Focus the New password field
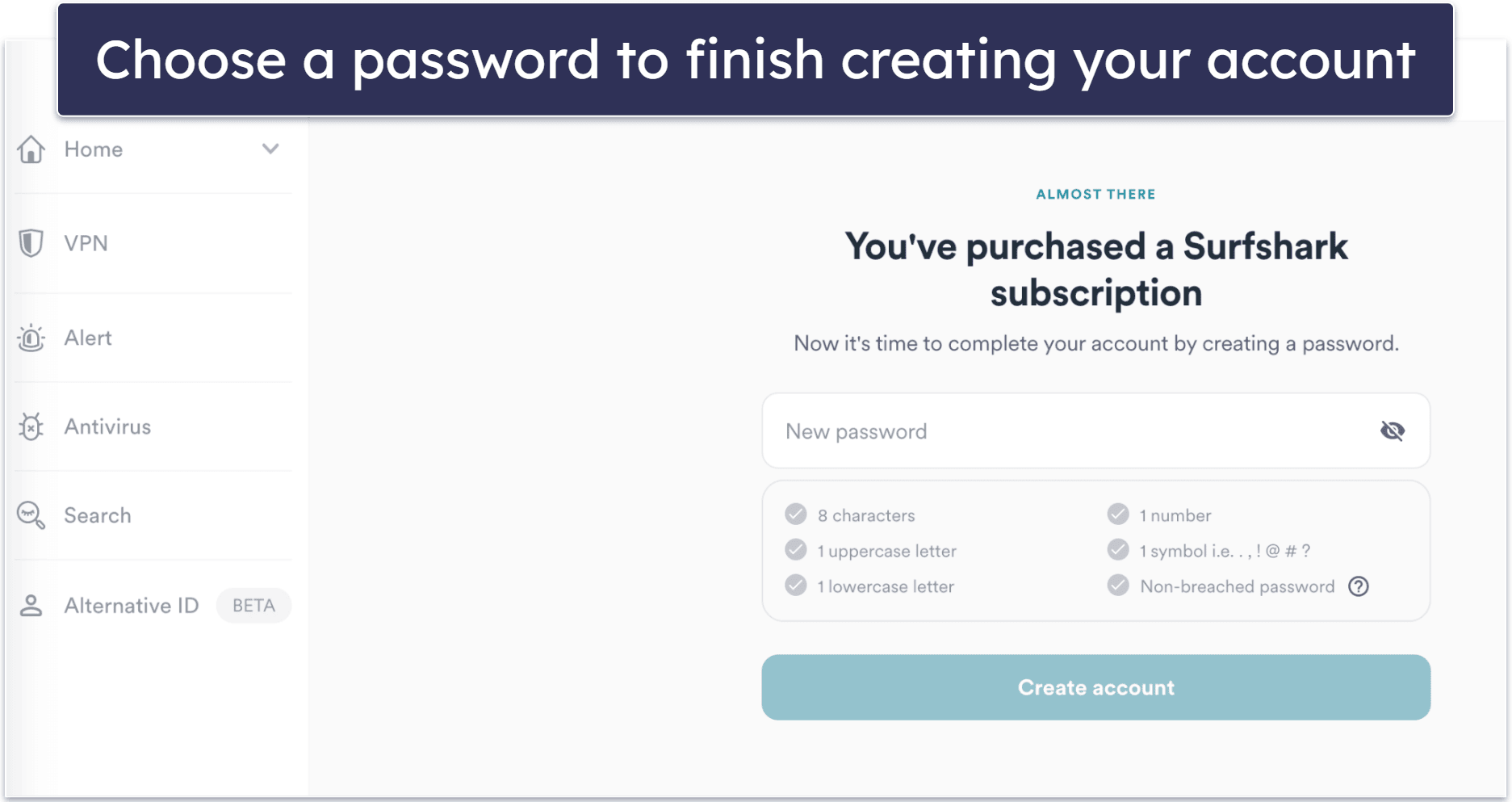Viewport: 1512px width, 802px height. tap(1066, 431)
